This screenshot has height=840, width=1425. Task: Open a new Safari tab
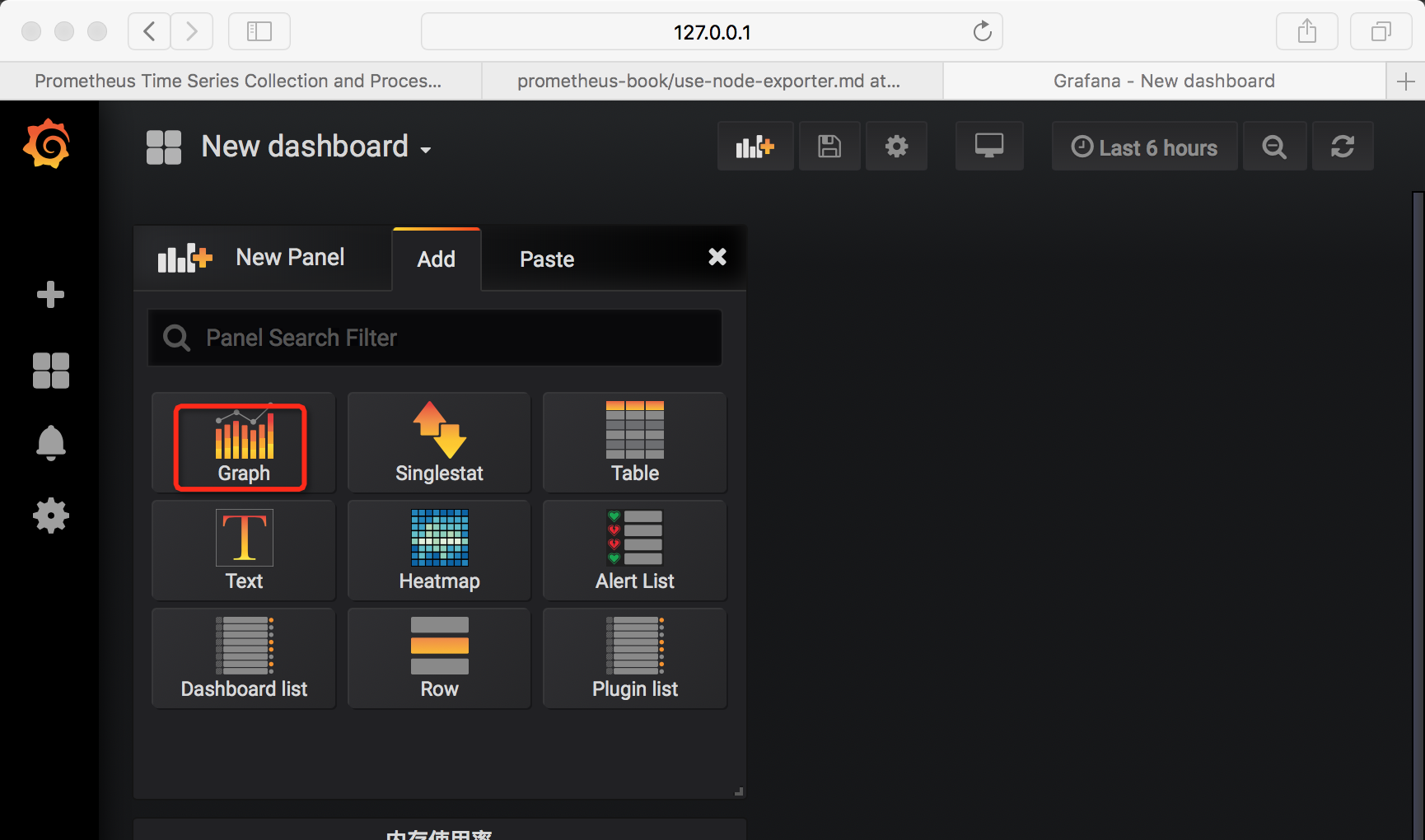tap(1406, 81)
